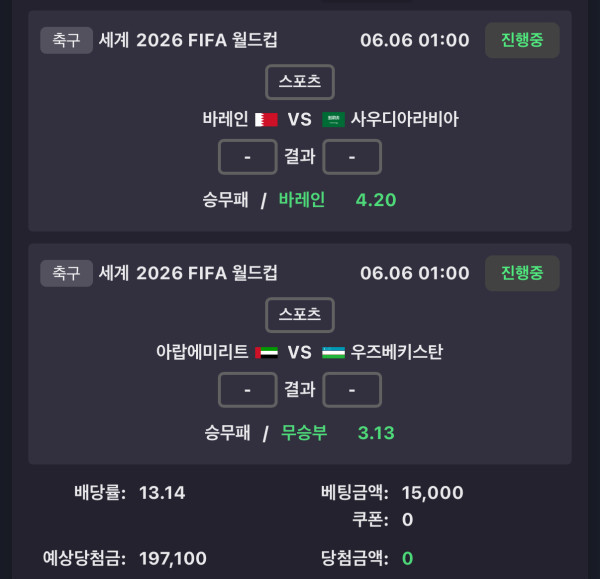Click 진행중 status on UAE match

click(522, 273)
